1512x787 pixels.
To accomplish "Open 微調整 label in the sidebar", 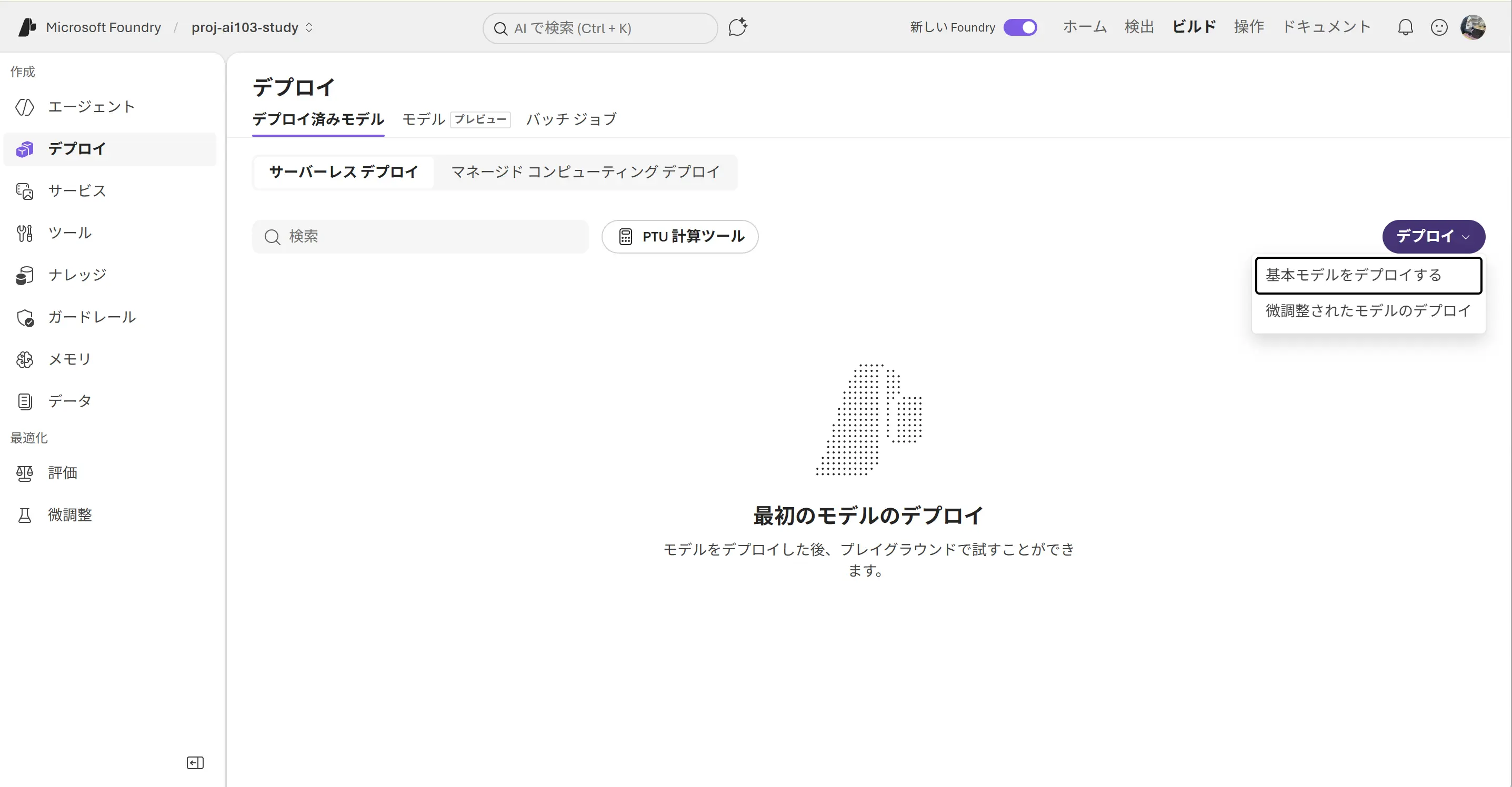I will click(70, 515).
